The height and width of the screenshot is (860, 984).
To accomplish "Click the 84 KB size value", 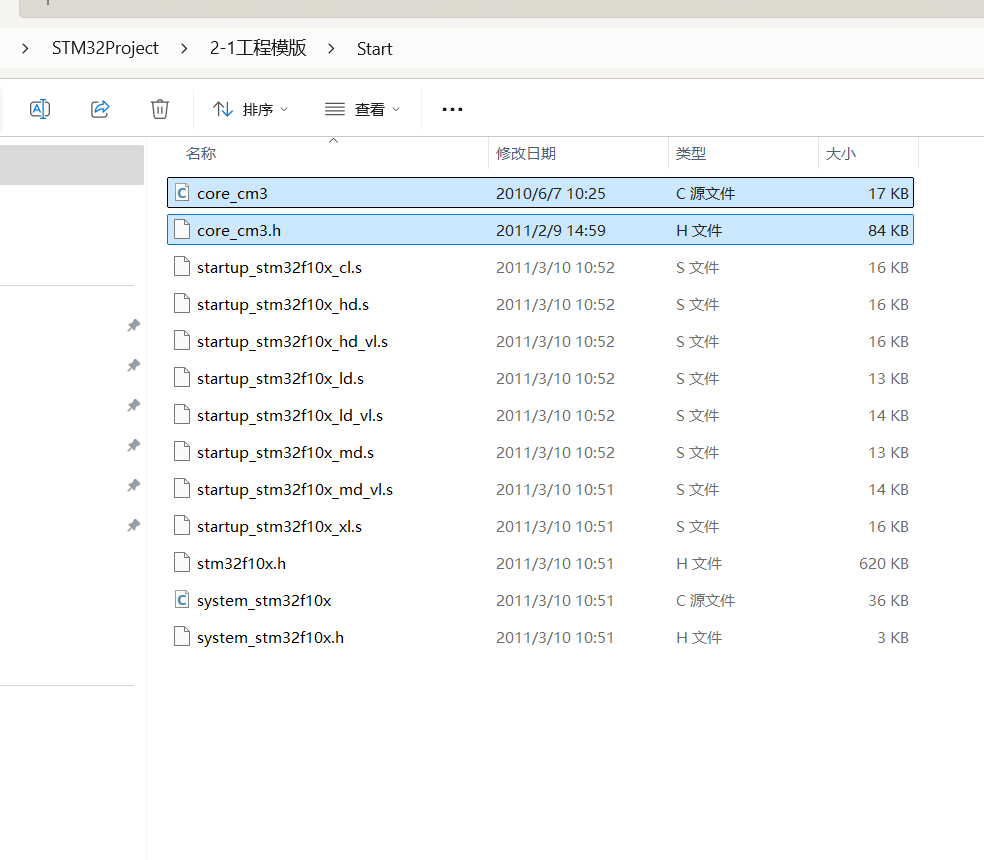I will [x=888, y=230].
